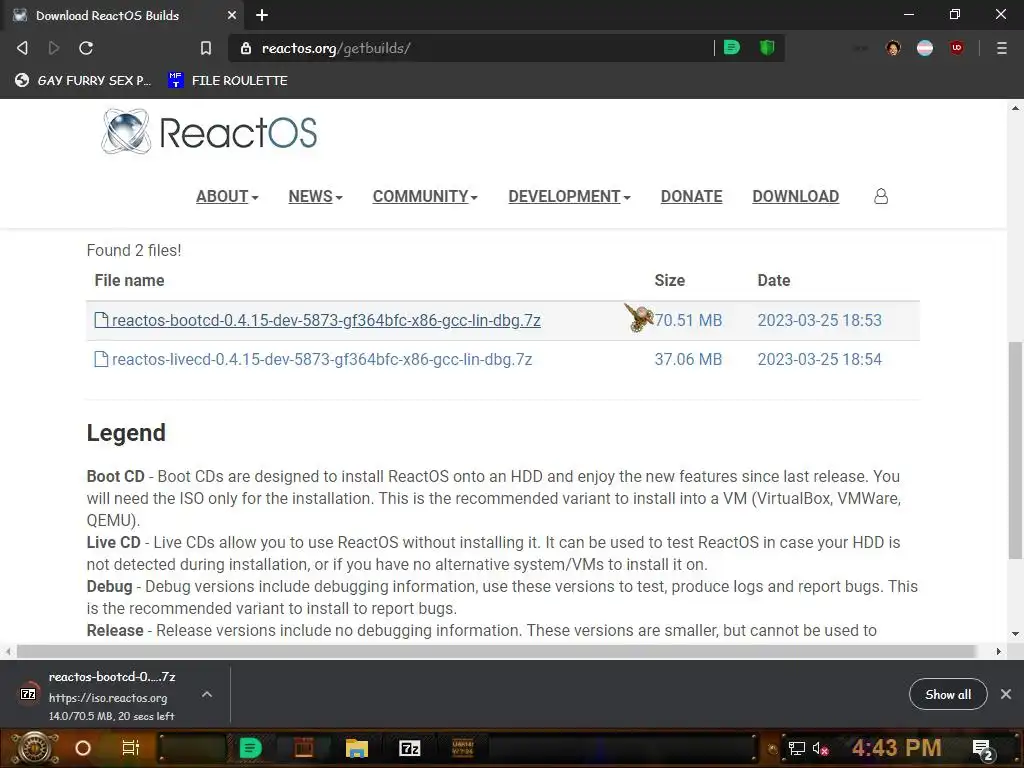
Task: Open the DONATE page
Action: [x=692, y=196]
